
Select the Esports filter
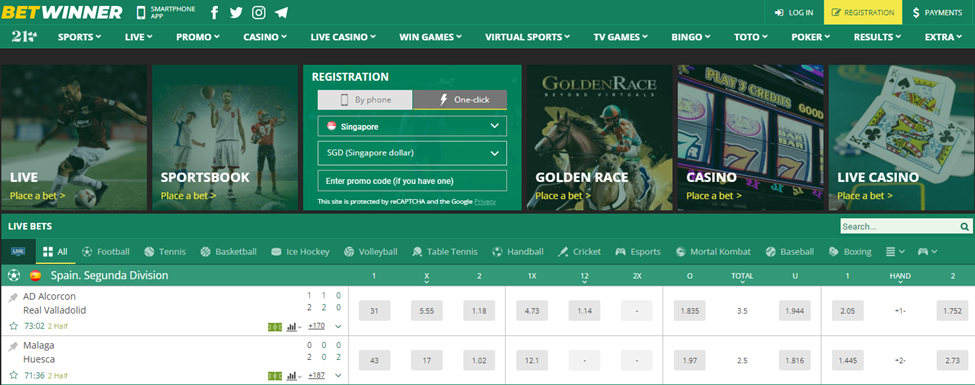[x=638, y=252]
